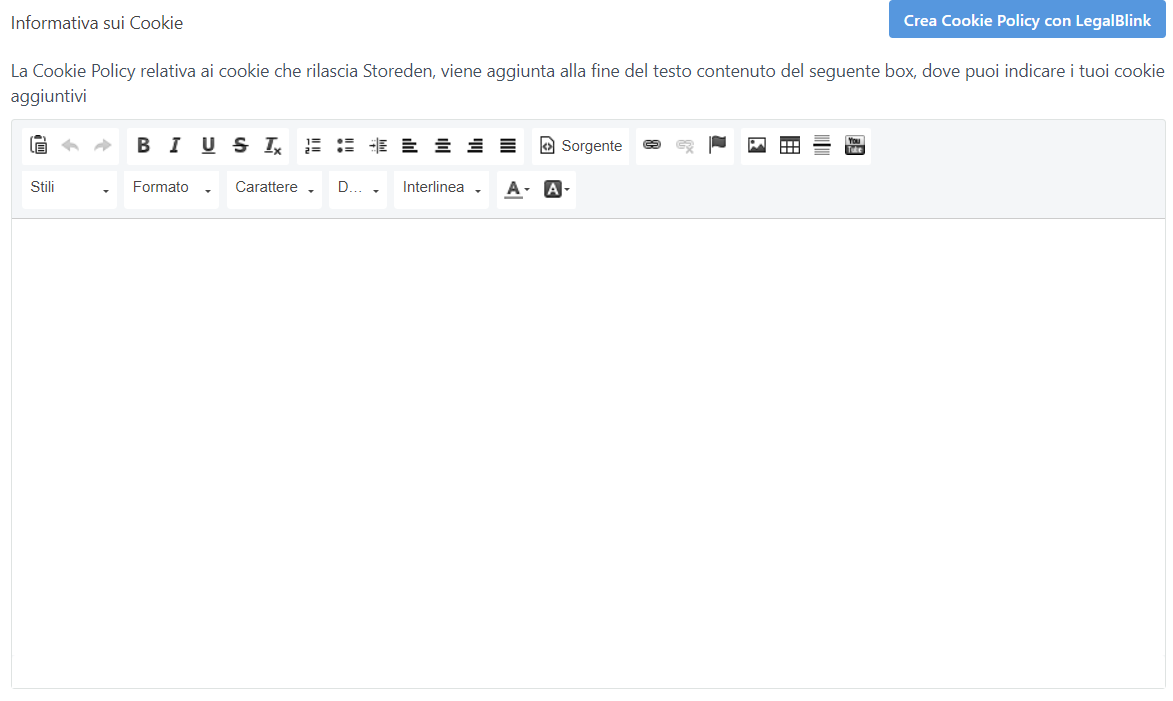1173x701 pixels.
Task: Insert an anchor with the flag icon
Action: click(717, 146)
